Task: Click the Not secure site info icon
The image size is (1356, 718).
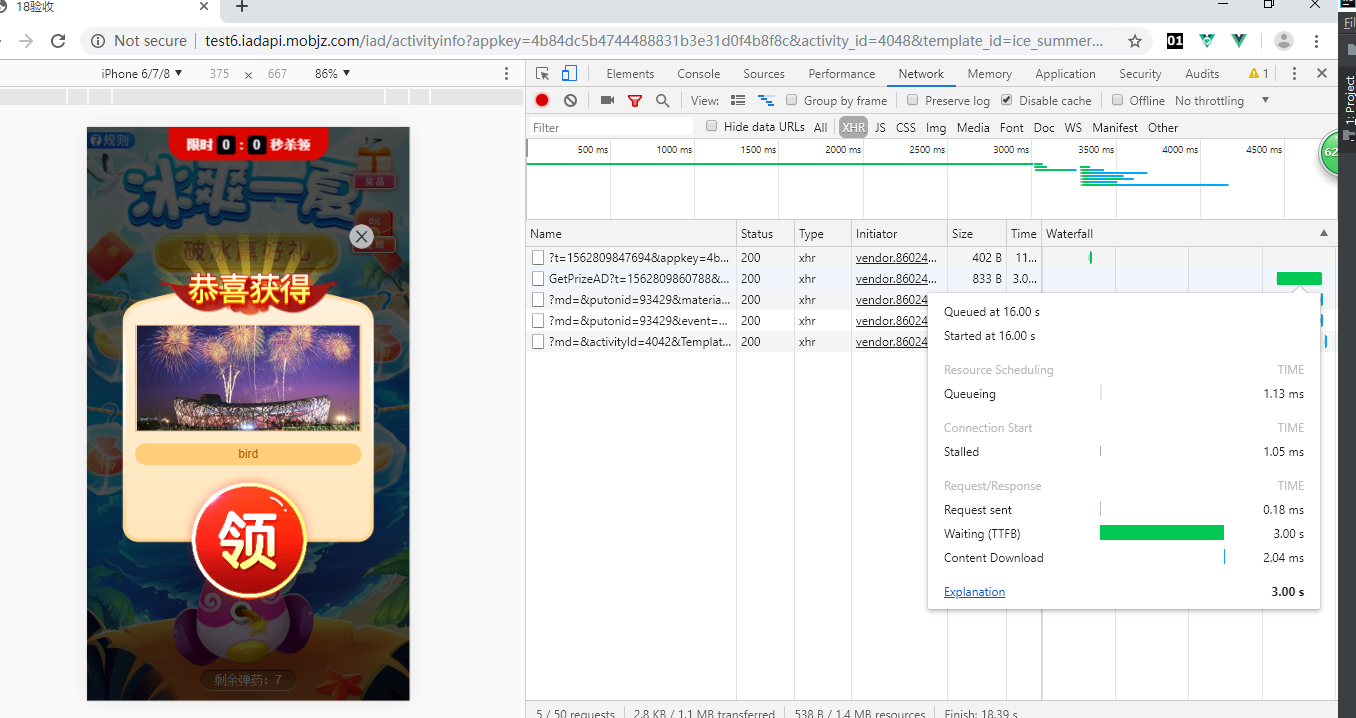Action: coord(99,41)
